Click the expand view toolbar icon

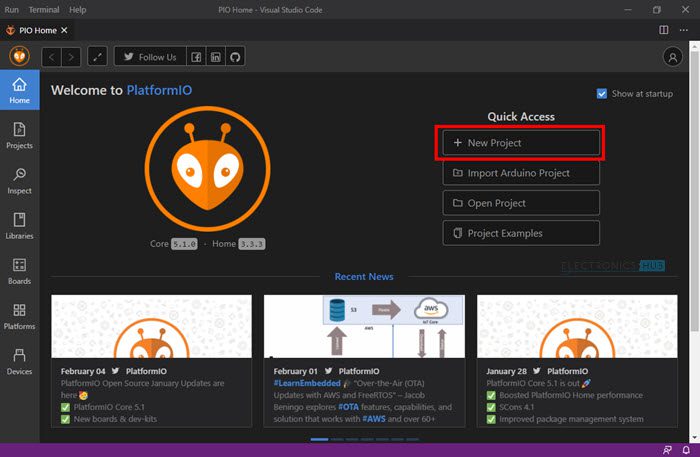[97, 57]
